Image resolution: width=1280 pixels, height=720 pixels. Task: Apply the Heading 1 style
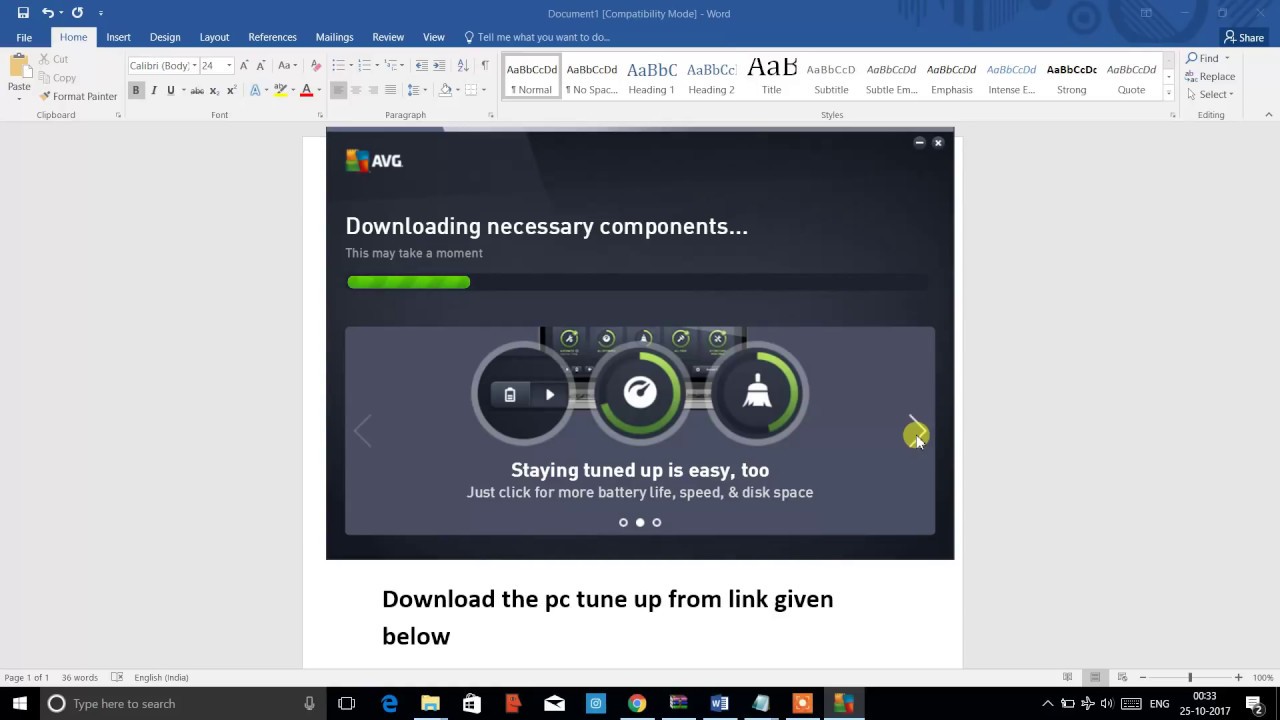coord(651,78)
